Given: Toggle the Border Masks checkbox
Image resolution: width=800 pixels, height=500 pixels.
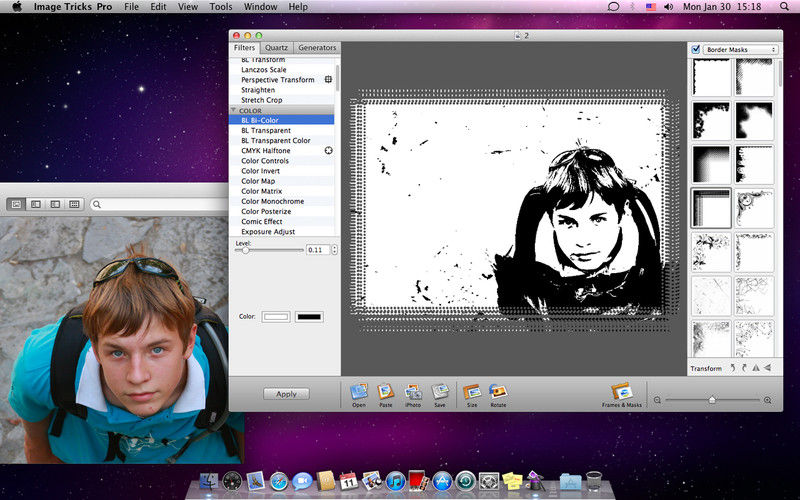Looking at the screenshot, I should [696, 49].
